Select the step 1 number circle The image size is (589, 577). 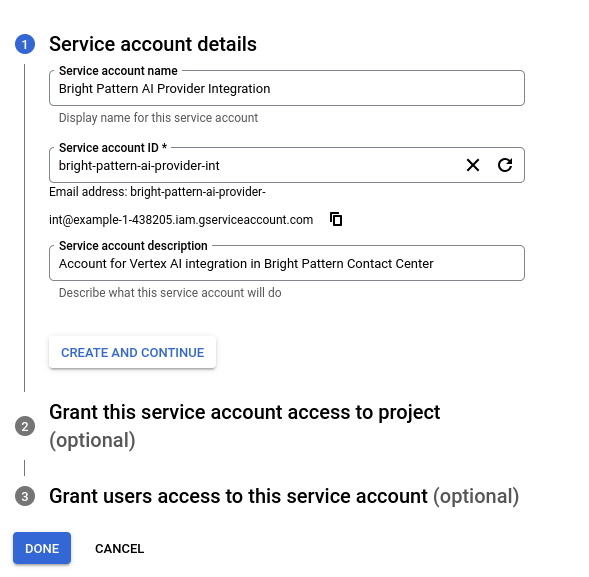[x=25, y=44]
